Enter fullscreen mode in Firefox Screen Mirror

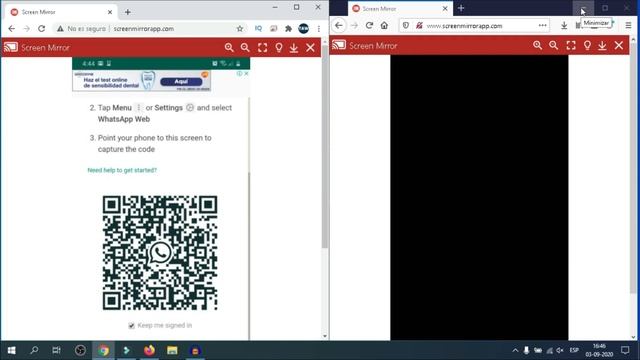click(571, 45)
